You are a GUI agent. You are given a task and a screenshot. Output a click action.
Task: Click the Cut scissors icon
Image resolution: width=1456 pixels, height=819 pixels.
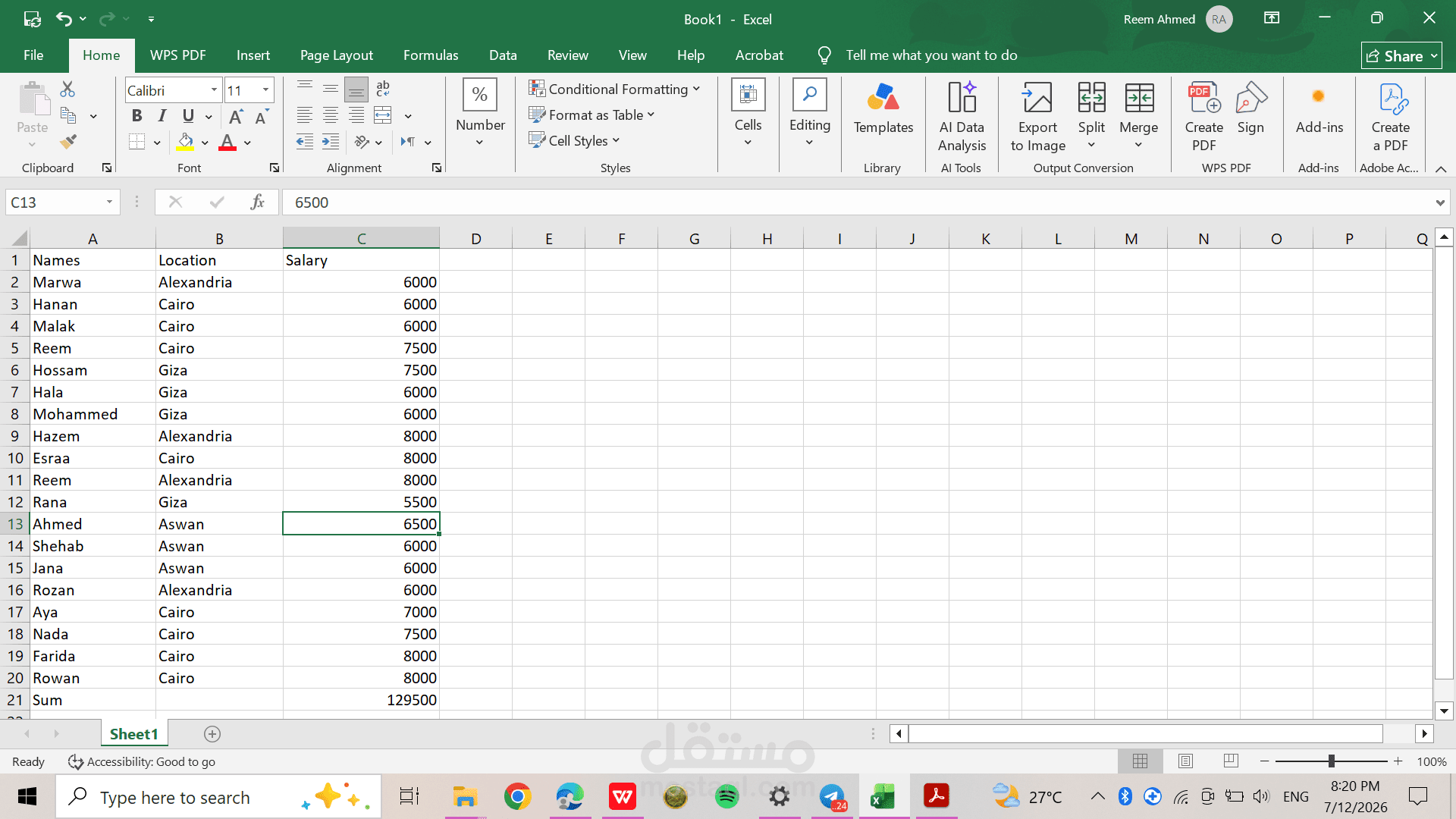click(67, 89)
